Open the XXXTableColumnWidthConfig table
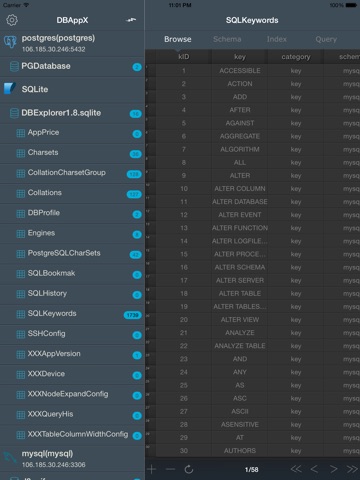Screen dimensions: 360x480 click(72, 435)
